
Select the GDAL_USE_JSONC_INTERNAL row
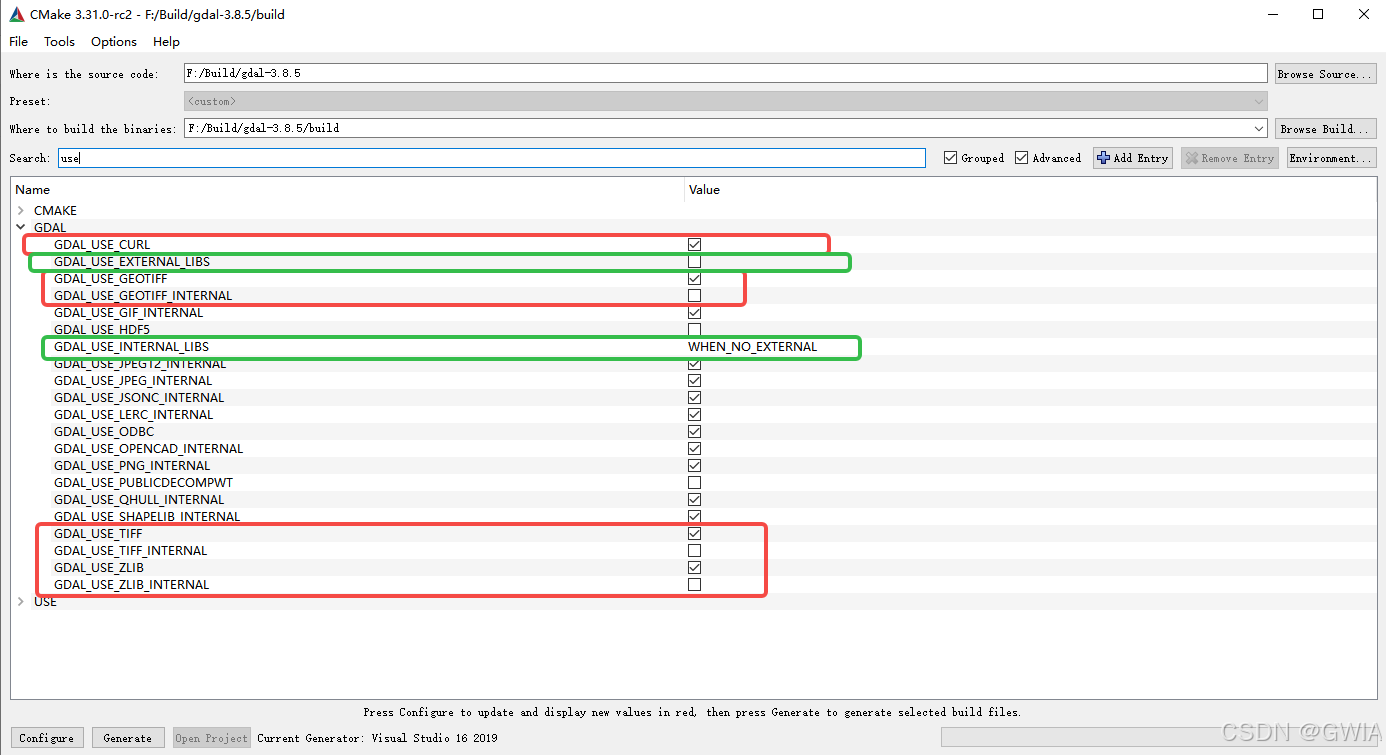693,398
